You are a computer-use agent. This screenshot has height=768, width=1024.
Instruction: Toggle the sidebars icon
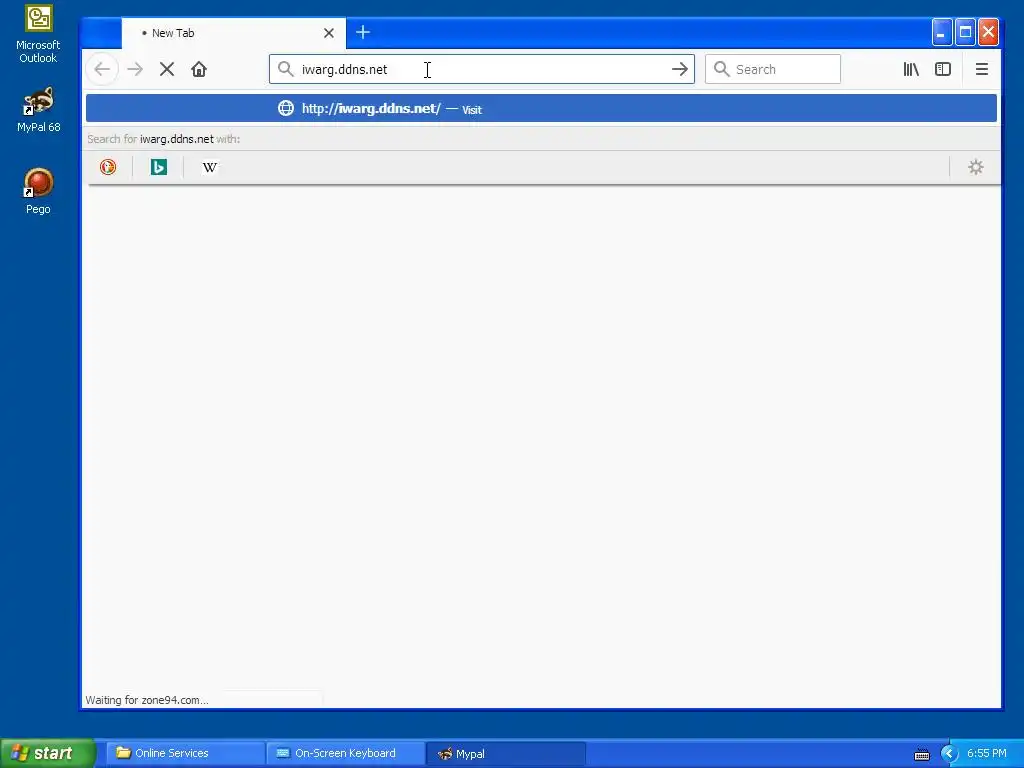(x=943, y=69)
